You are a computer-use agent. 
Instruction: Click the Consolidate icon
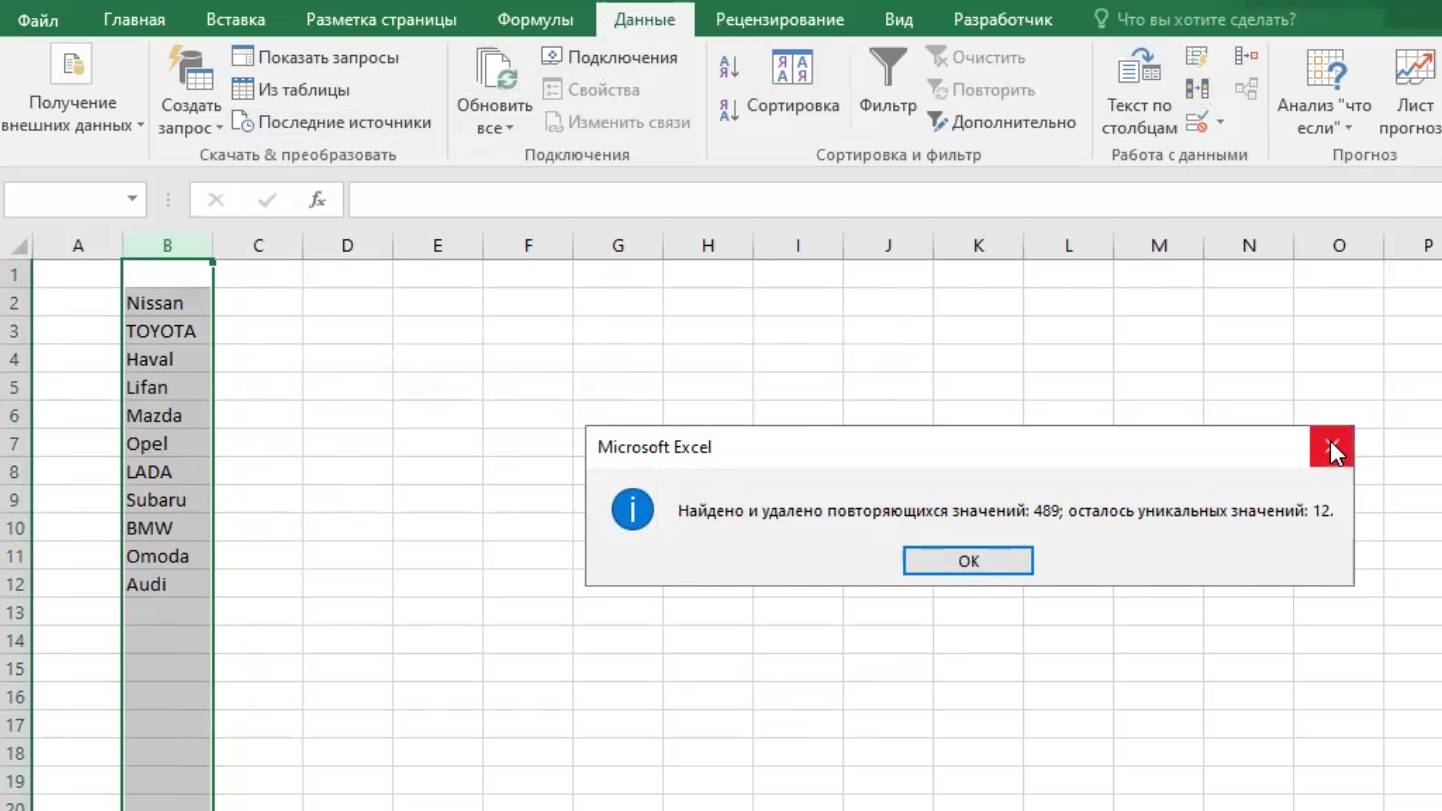pos(1246,56)
